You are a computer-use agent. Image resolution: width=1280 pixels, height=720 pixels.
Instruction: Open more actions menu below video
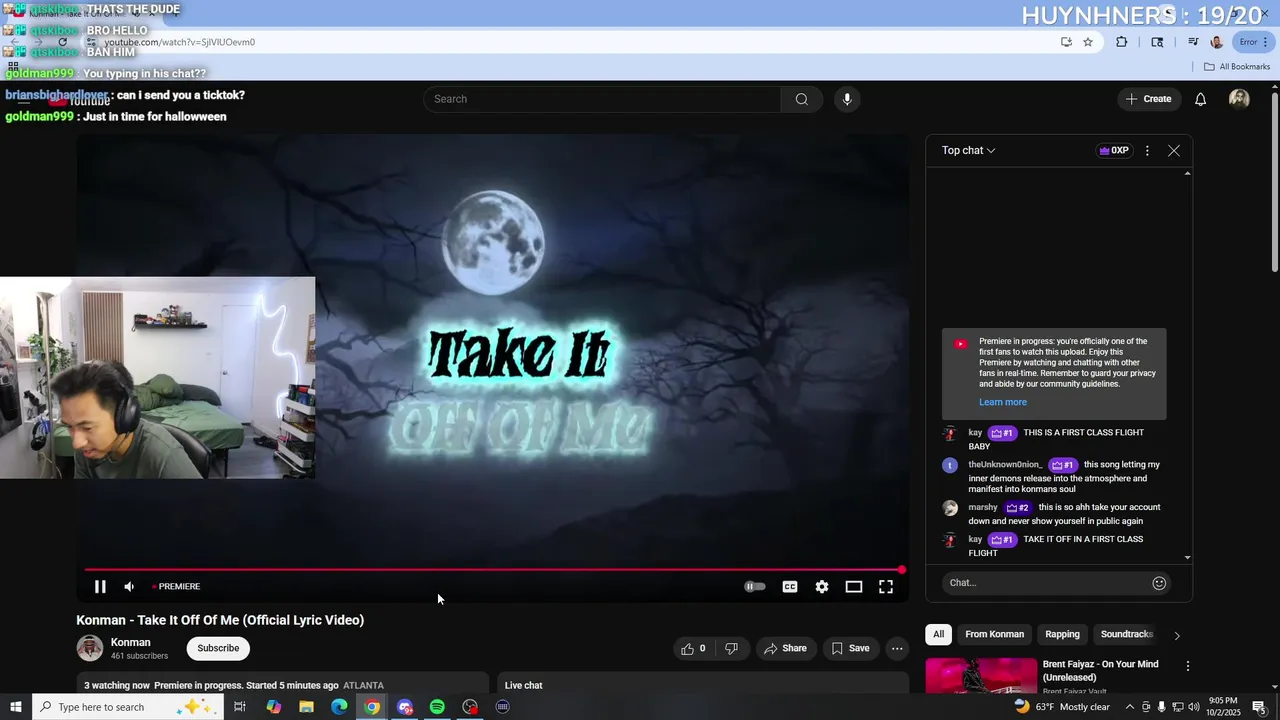pos(897,648)
